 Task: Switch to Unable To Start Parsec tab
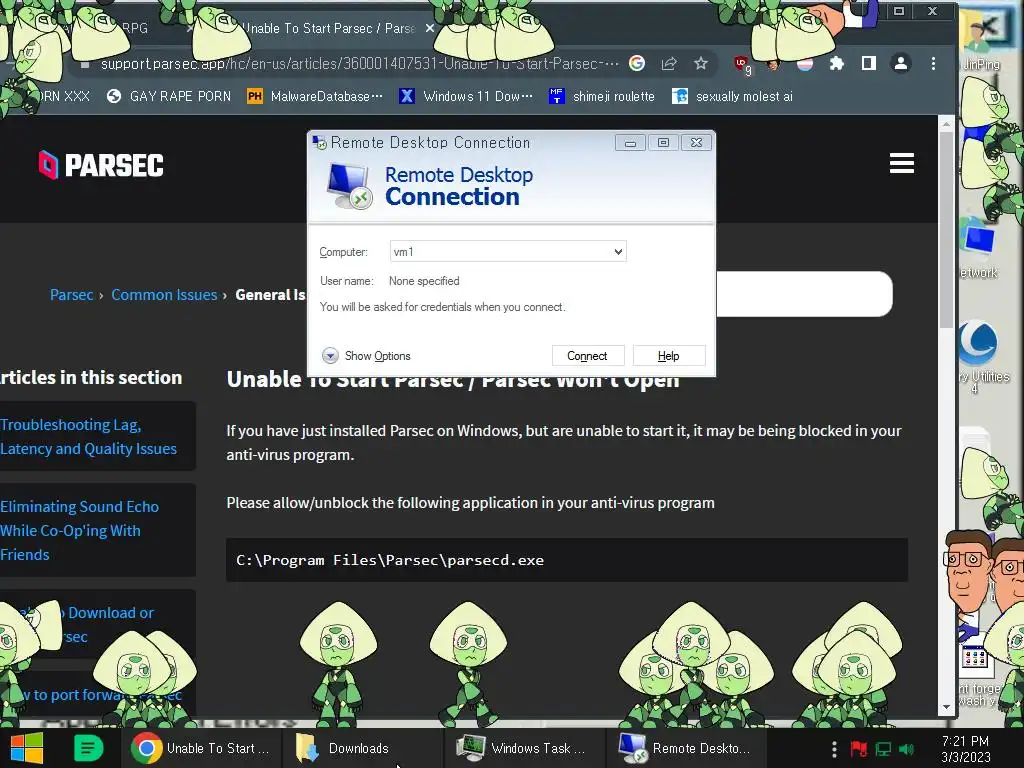327,28
